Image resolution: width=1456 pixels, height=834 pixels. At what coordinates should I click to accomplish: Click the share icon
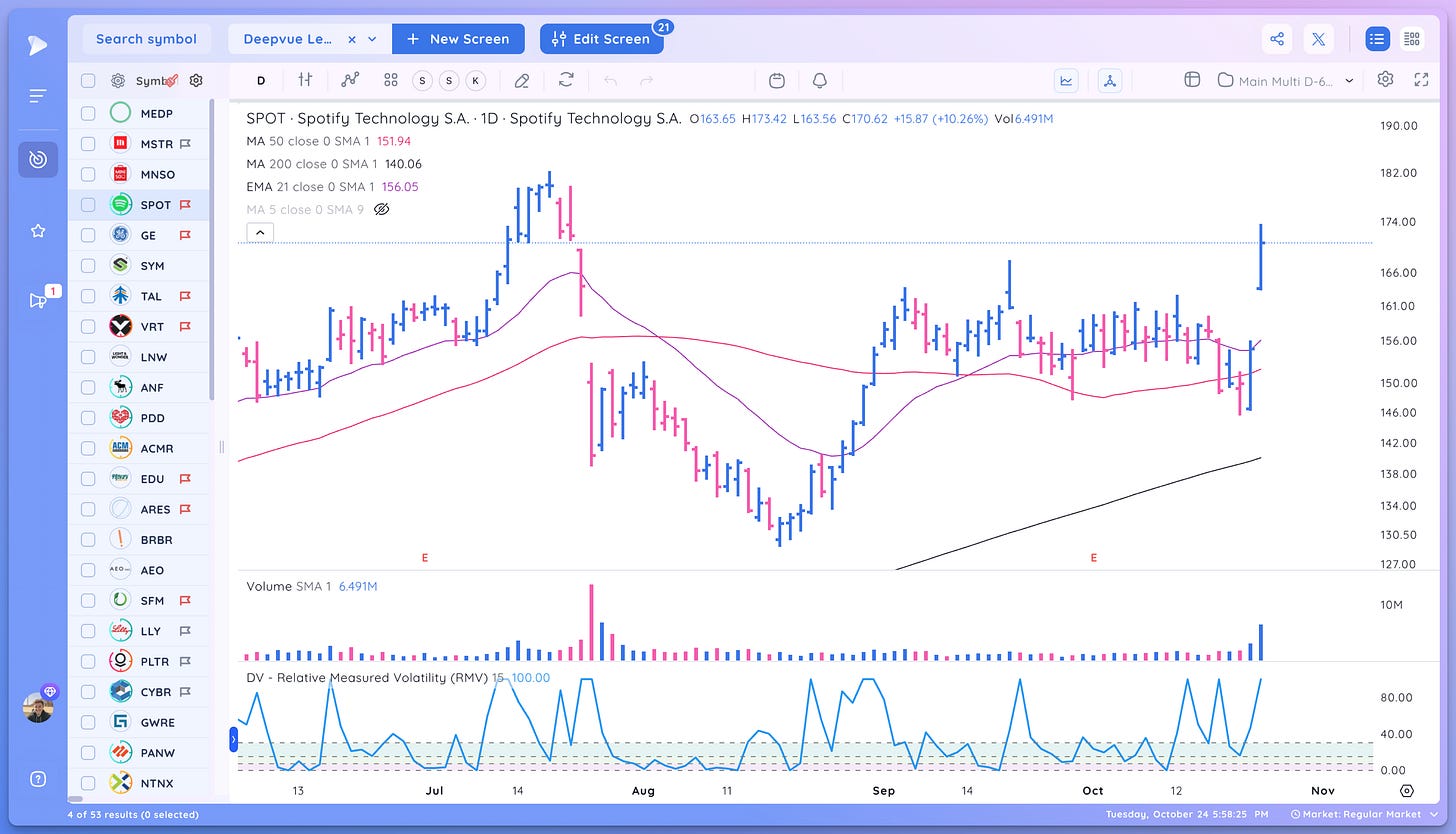click(x=1277, y=39)
